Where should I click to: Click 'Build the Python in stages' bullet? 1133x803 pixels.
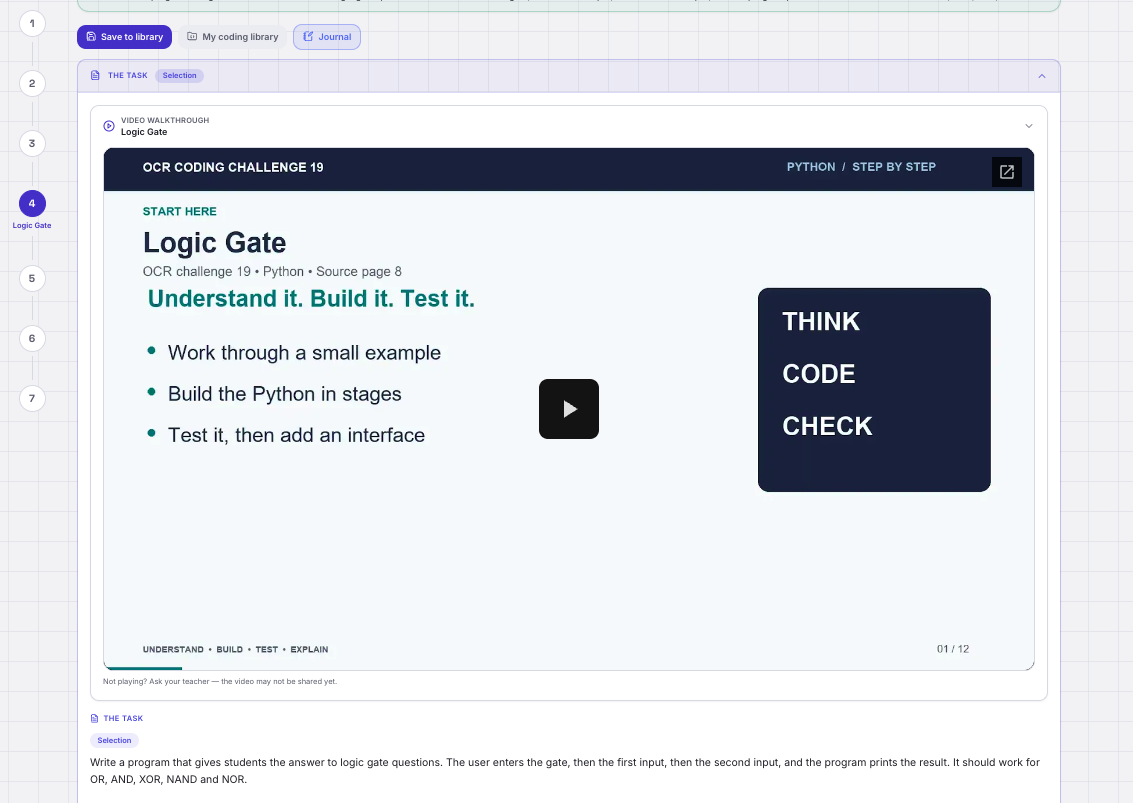click(x=285, y=394)
